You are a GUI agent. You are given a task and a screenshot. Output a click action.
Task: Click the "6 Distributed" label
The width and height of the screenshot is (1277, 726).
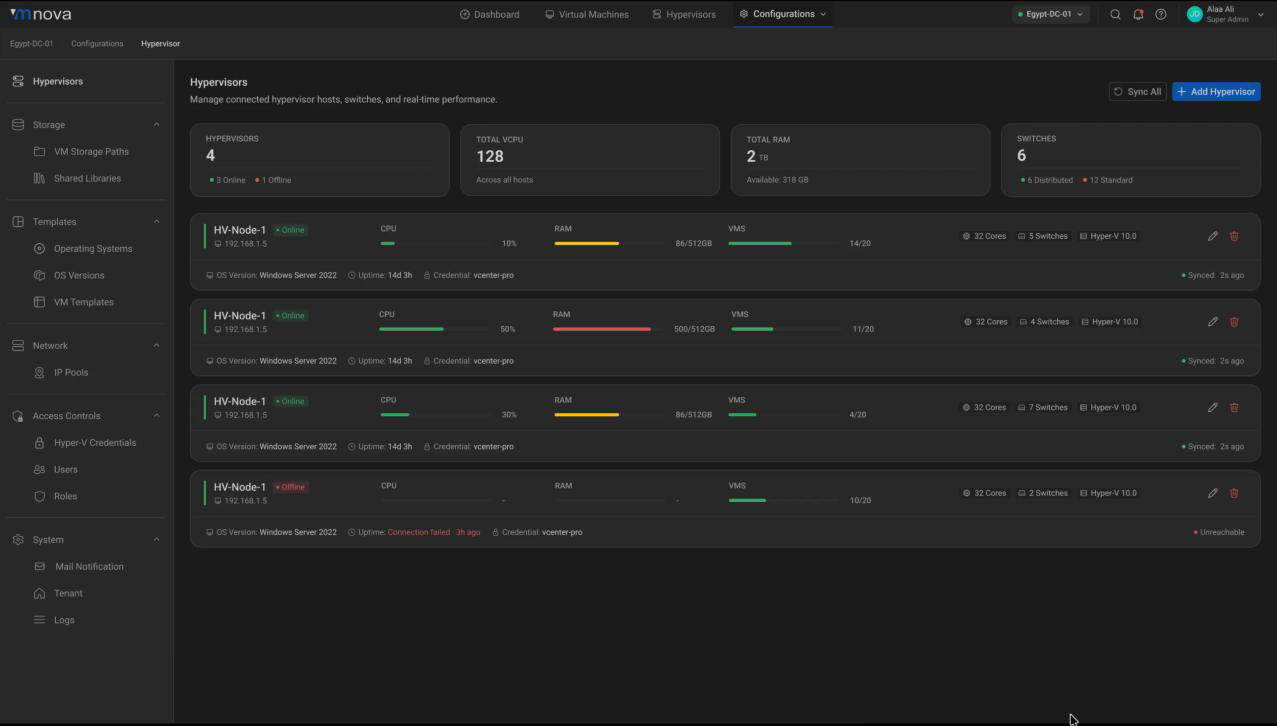(x=1050, y=180)
